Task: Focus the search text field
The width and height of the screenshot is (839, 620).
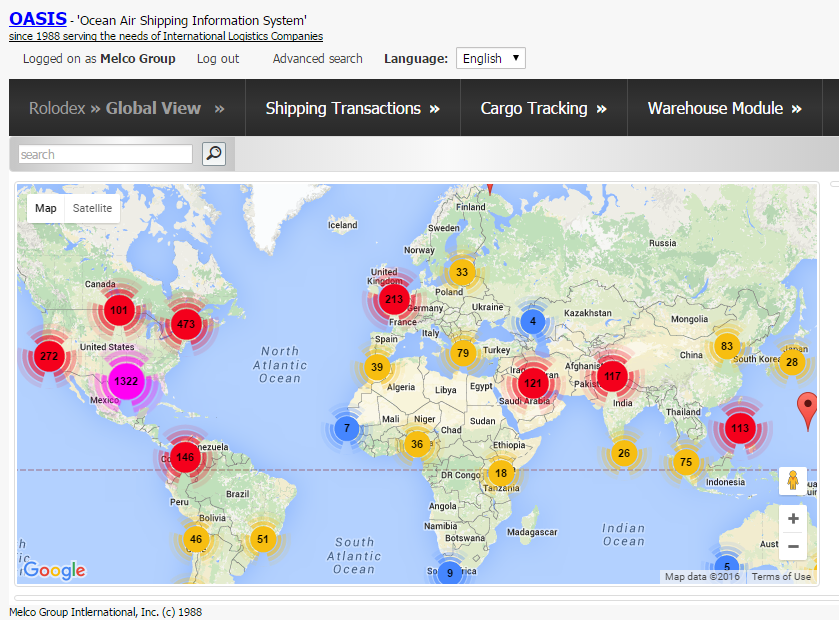Action: pyautogui.click(x=105, y=154)
